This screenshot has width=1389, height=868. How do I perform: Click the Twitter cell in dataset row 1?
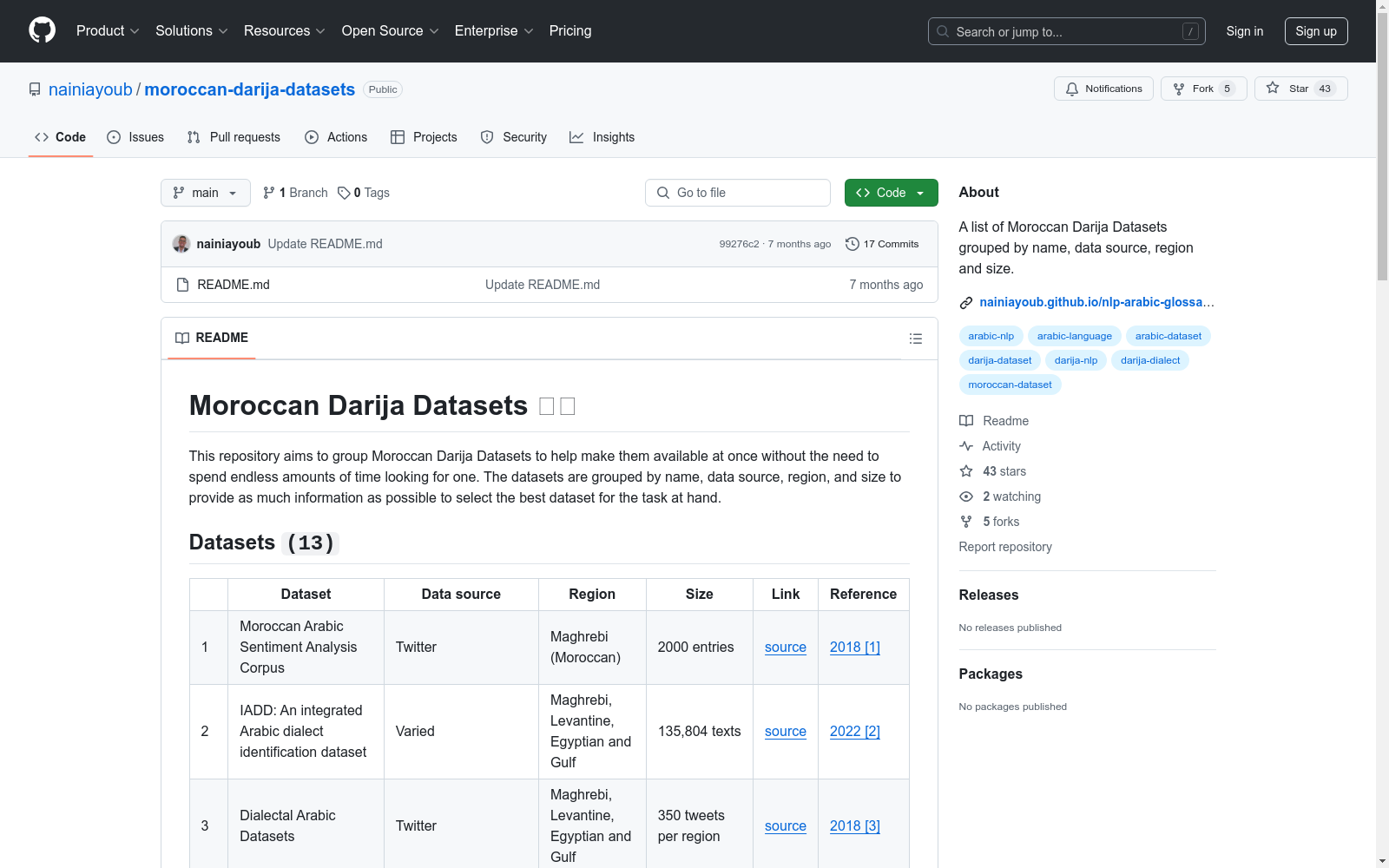point(461,648)
